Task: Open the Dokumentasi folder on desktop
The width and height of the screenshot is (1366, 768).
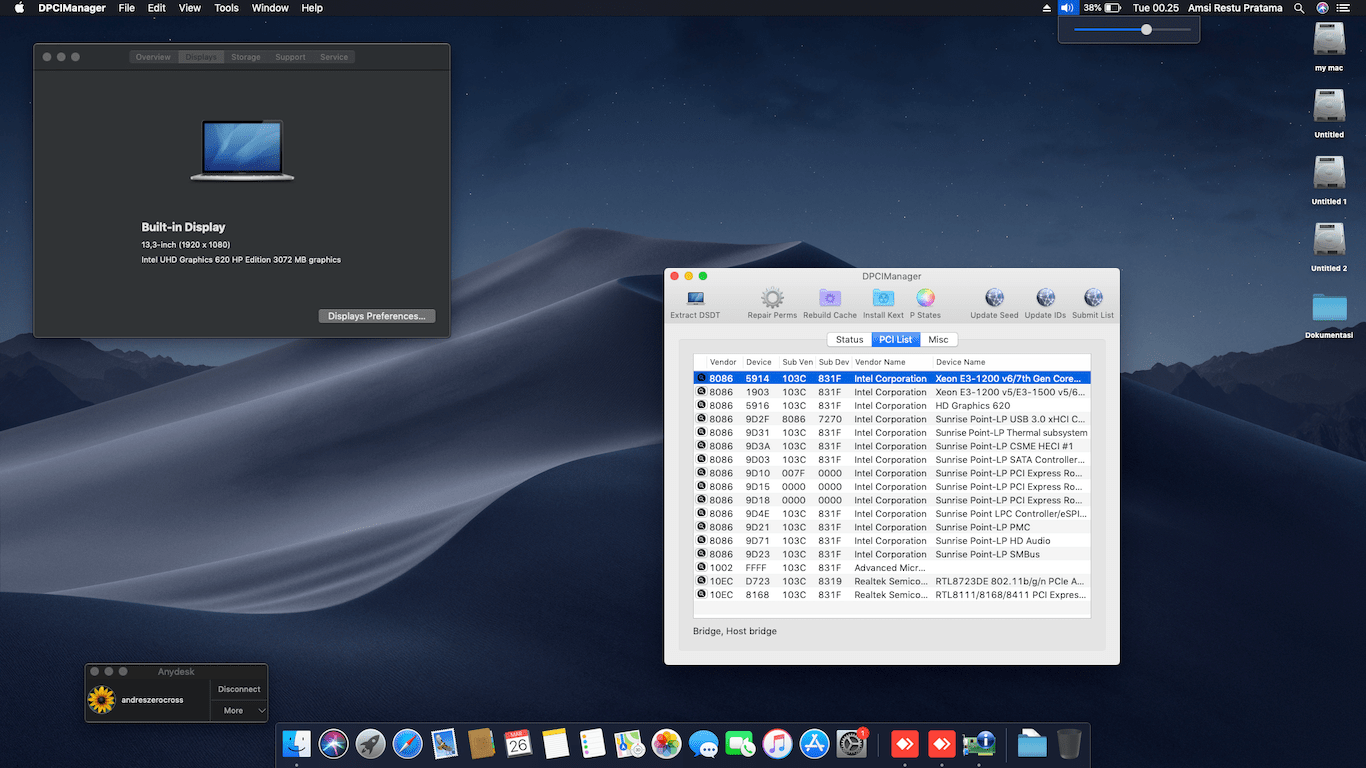Action: pos(1329,308)
